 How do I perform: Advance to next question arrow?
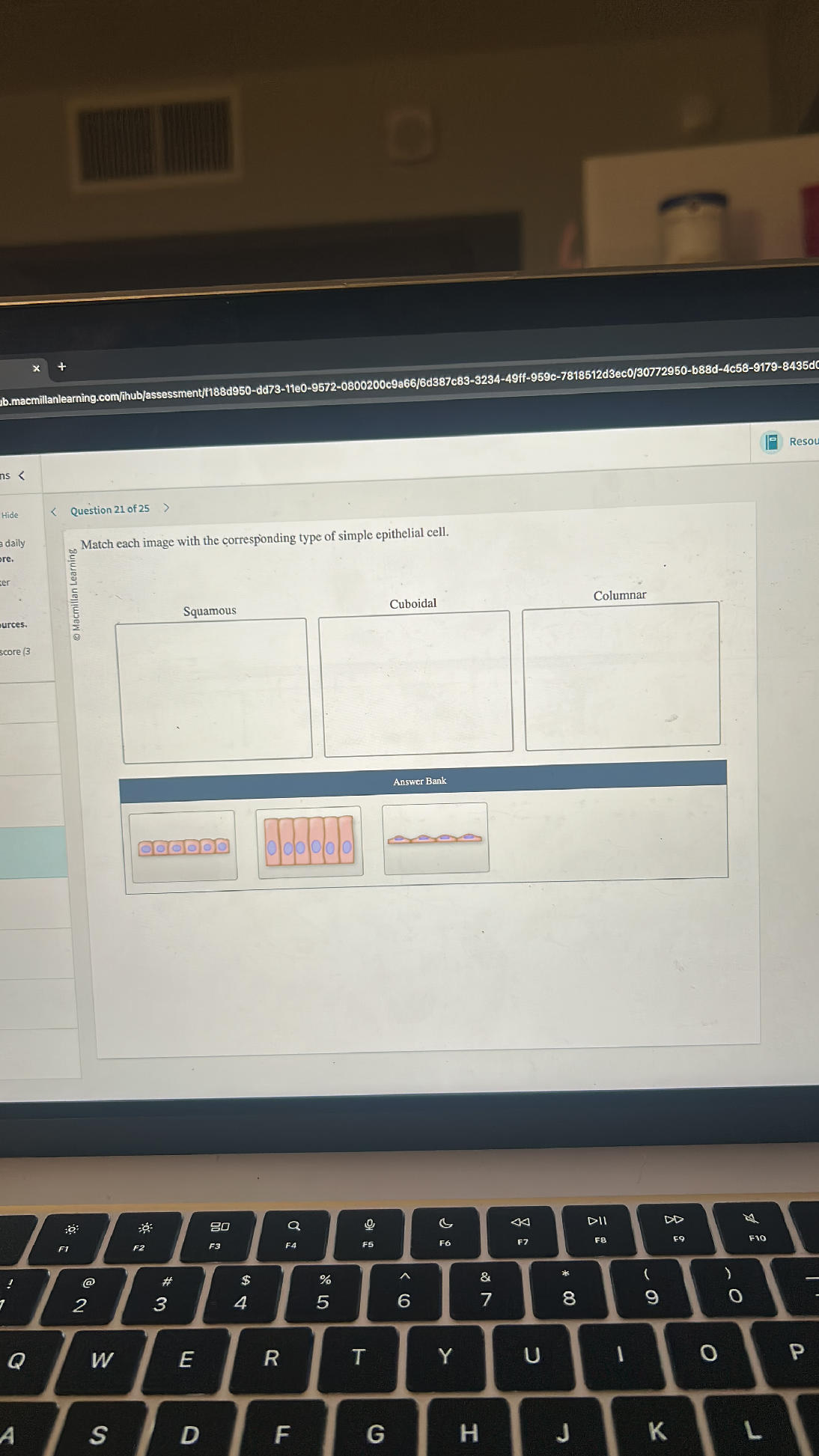[x=166, y=508]
